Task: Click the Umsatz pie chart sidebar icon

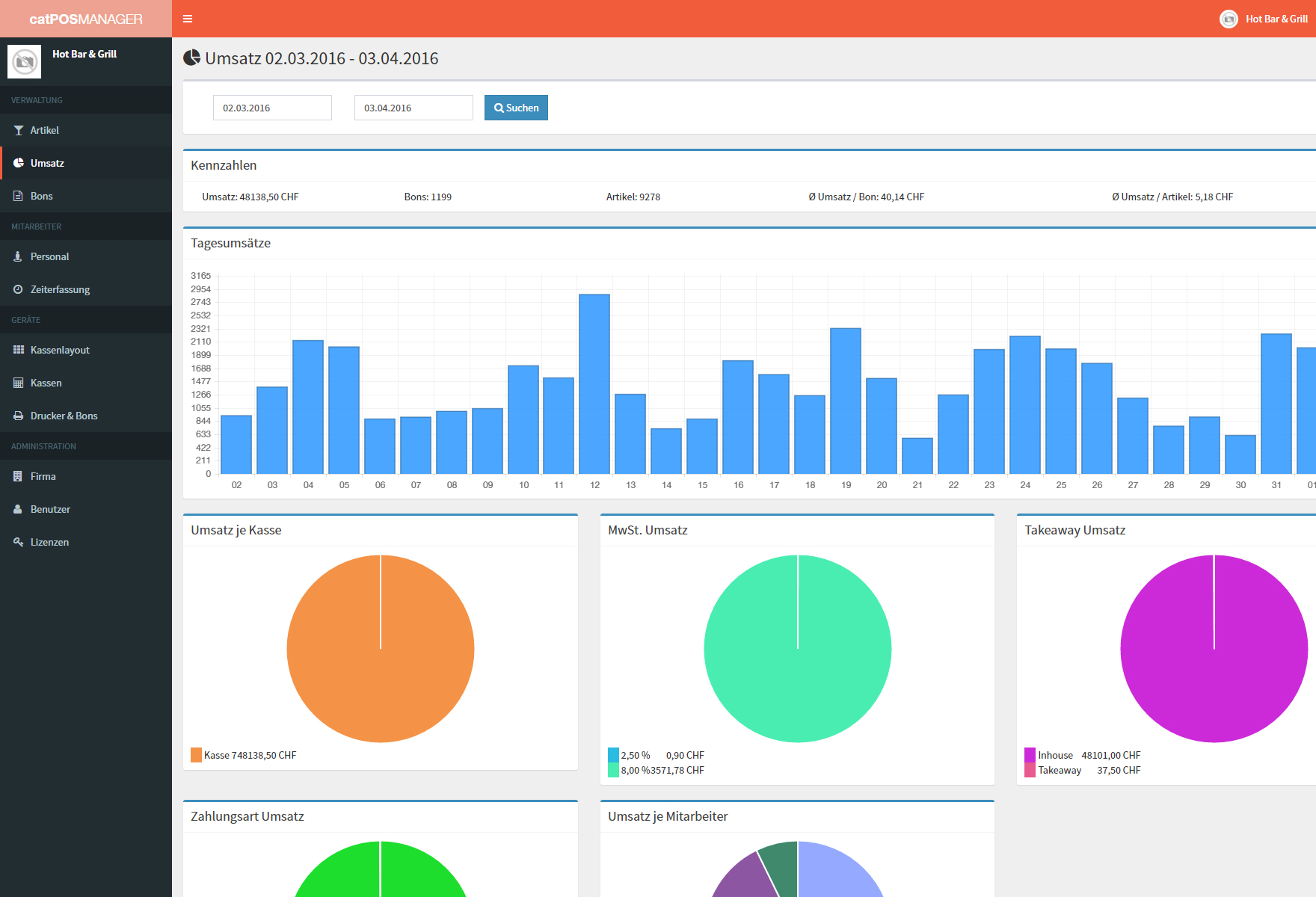Action: tap(19, 163)
